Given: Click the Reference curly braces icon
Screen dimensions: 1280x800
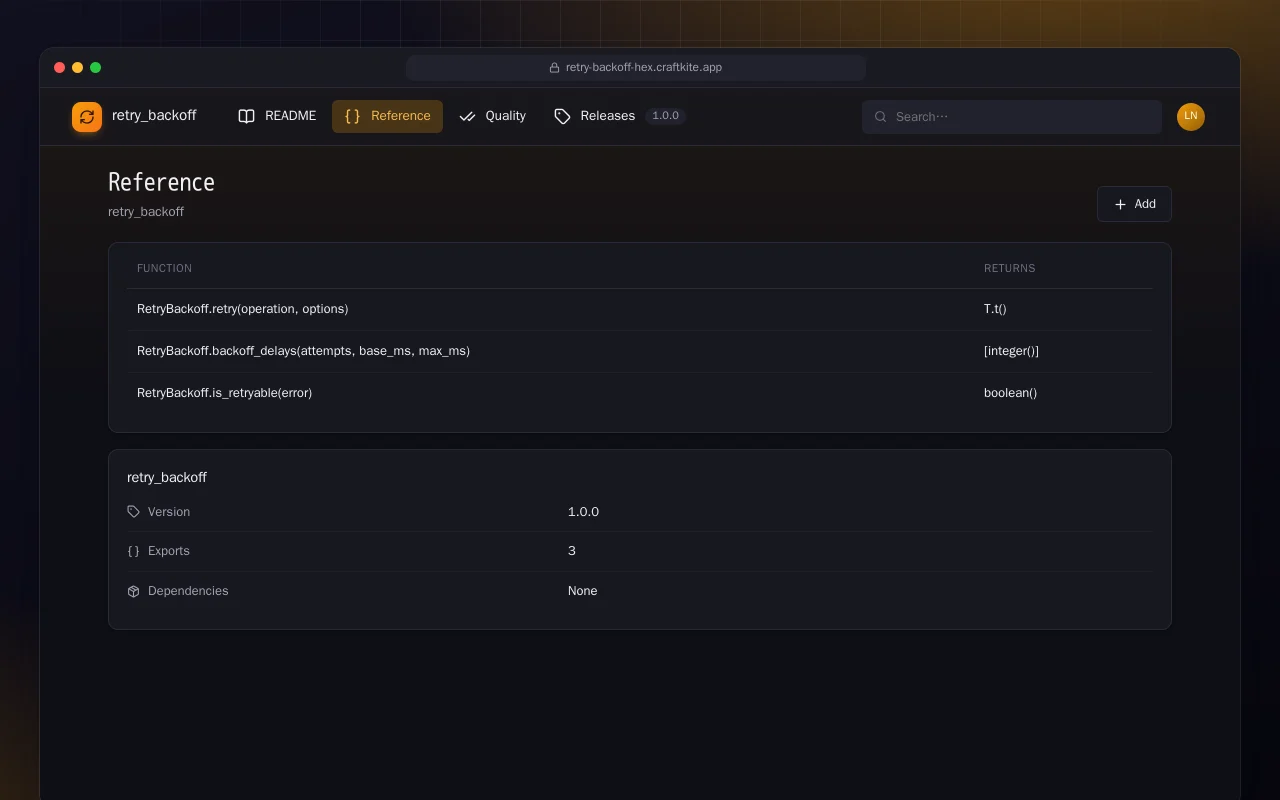Looking at the screenshot, I should pyautogui.click(x=352, y=116).
